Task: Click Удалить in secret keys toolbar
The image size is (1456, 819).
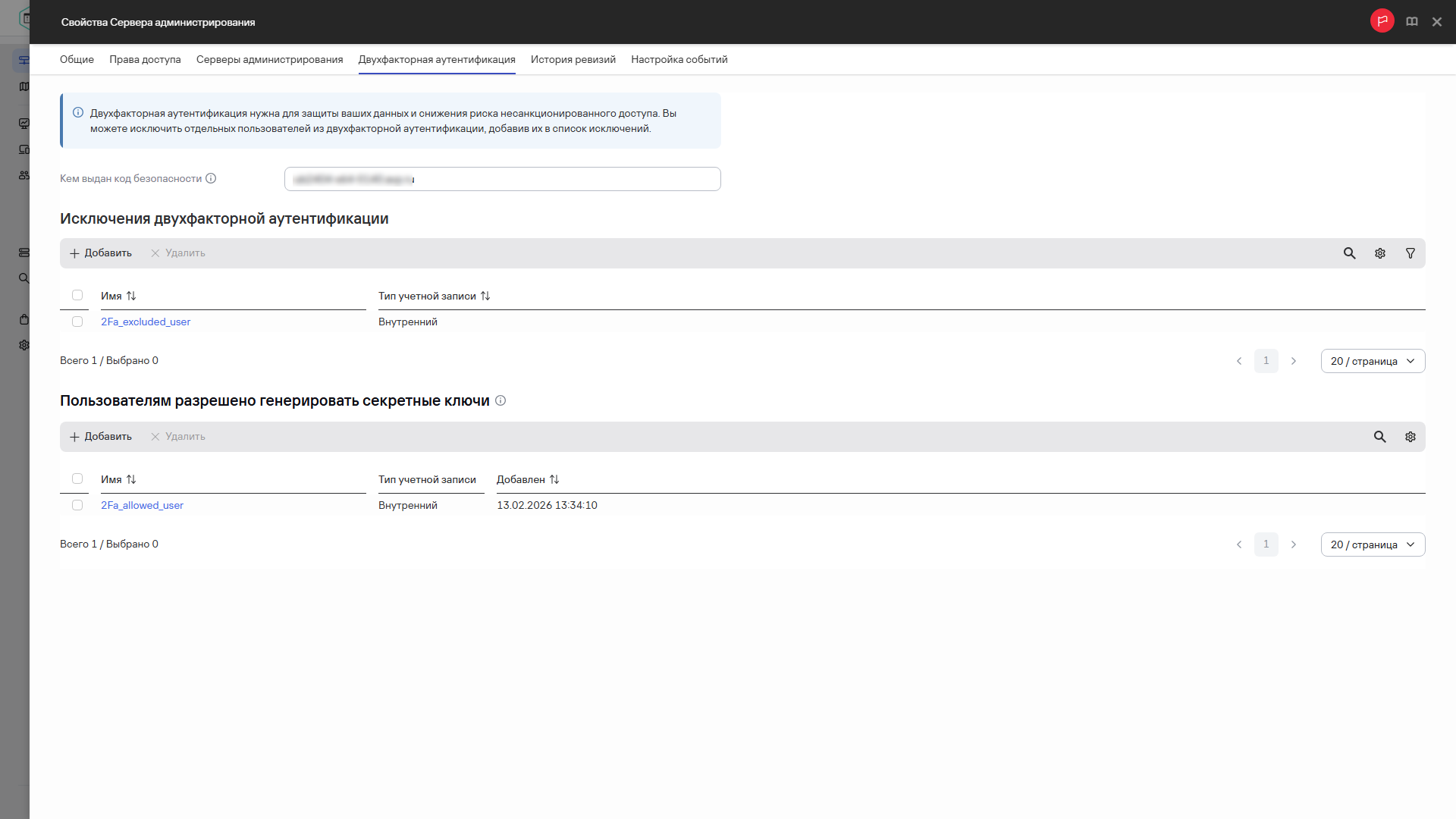Action: coord(177,437)
